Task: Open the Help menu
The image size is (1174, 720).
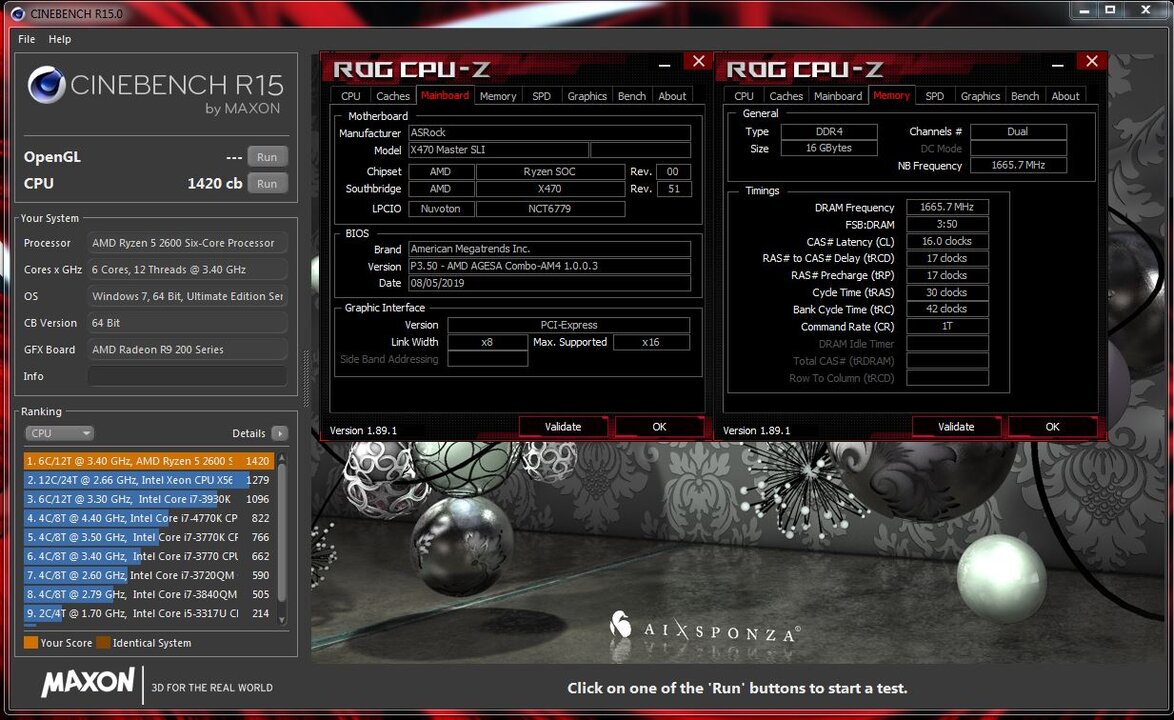Action: pos(60,39)
